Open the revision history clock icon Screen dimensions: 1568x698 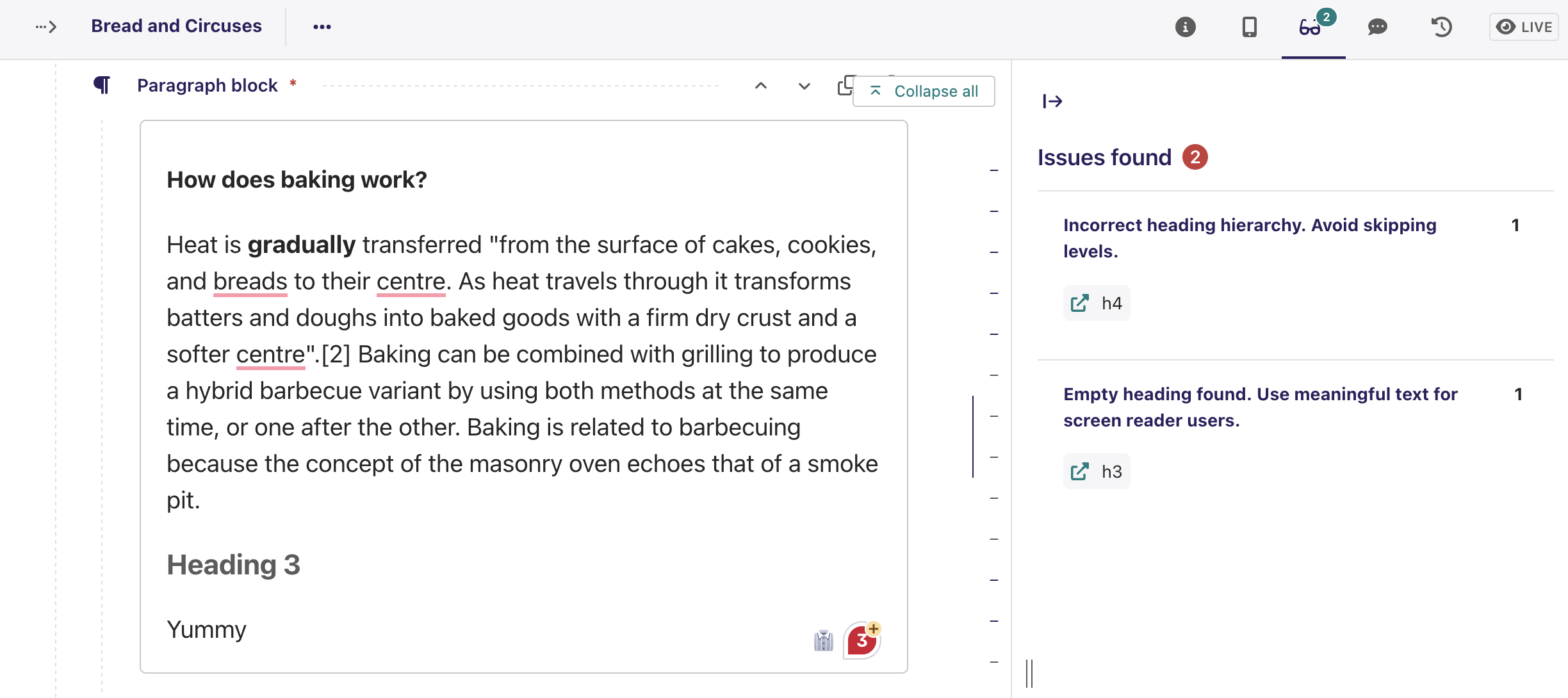coord(1441,27)
